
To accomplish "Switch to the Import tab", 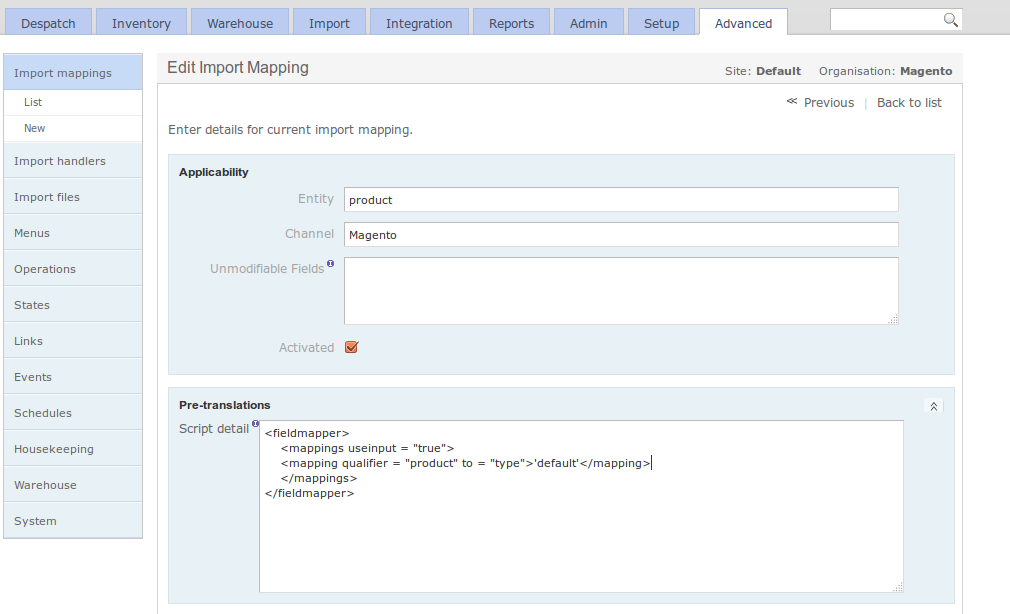I will point(329,21).
